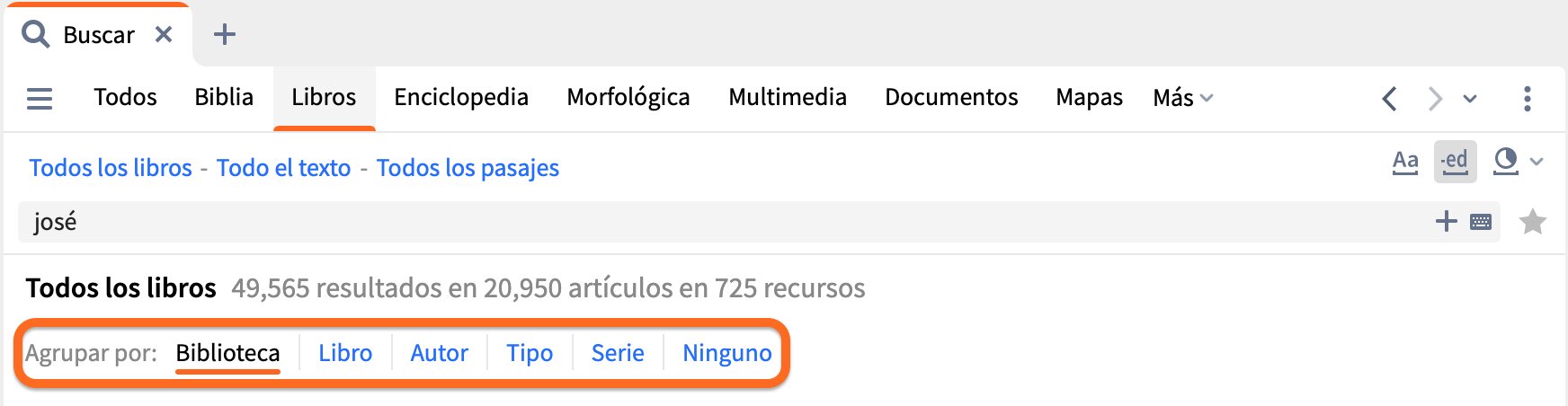Group results by Ninguno
Image resolution: width=1568 pixels, height=406 pixels.
[726, 353]
